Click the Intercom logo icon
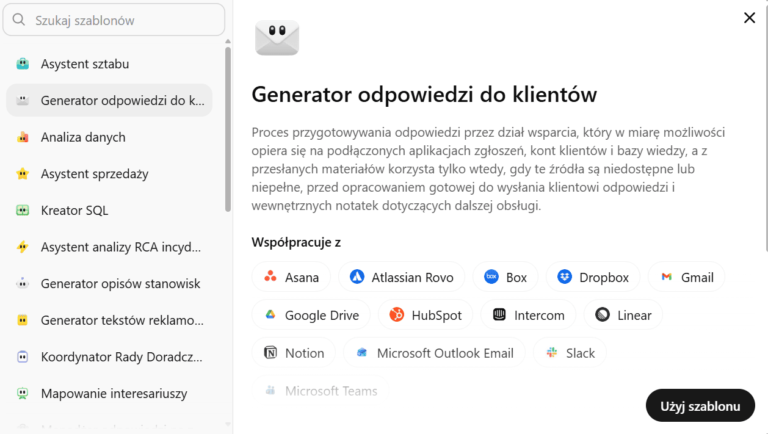 point(499,314)
